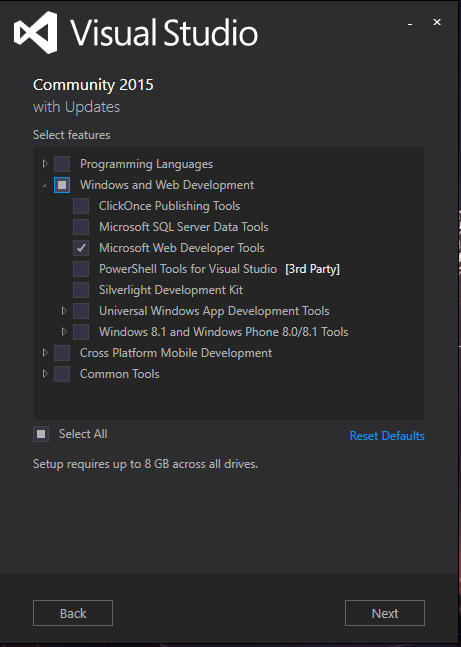Collapse Windows and Web Development node
The height and width of the screenshot is (647, 461).
coord(45,186)
